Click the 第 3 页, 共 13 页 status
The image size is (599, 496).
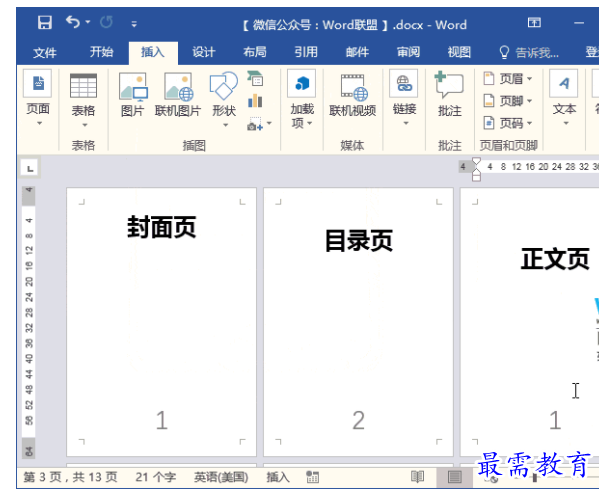point(70,477)
